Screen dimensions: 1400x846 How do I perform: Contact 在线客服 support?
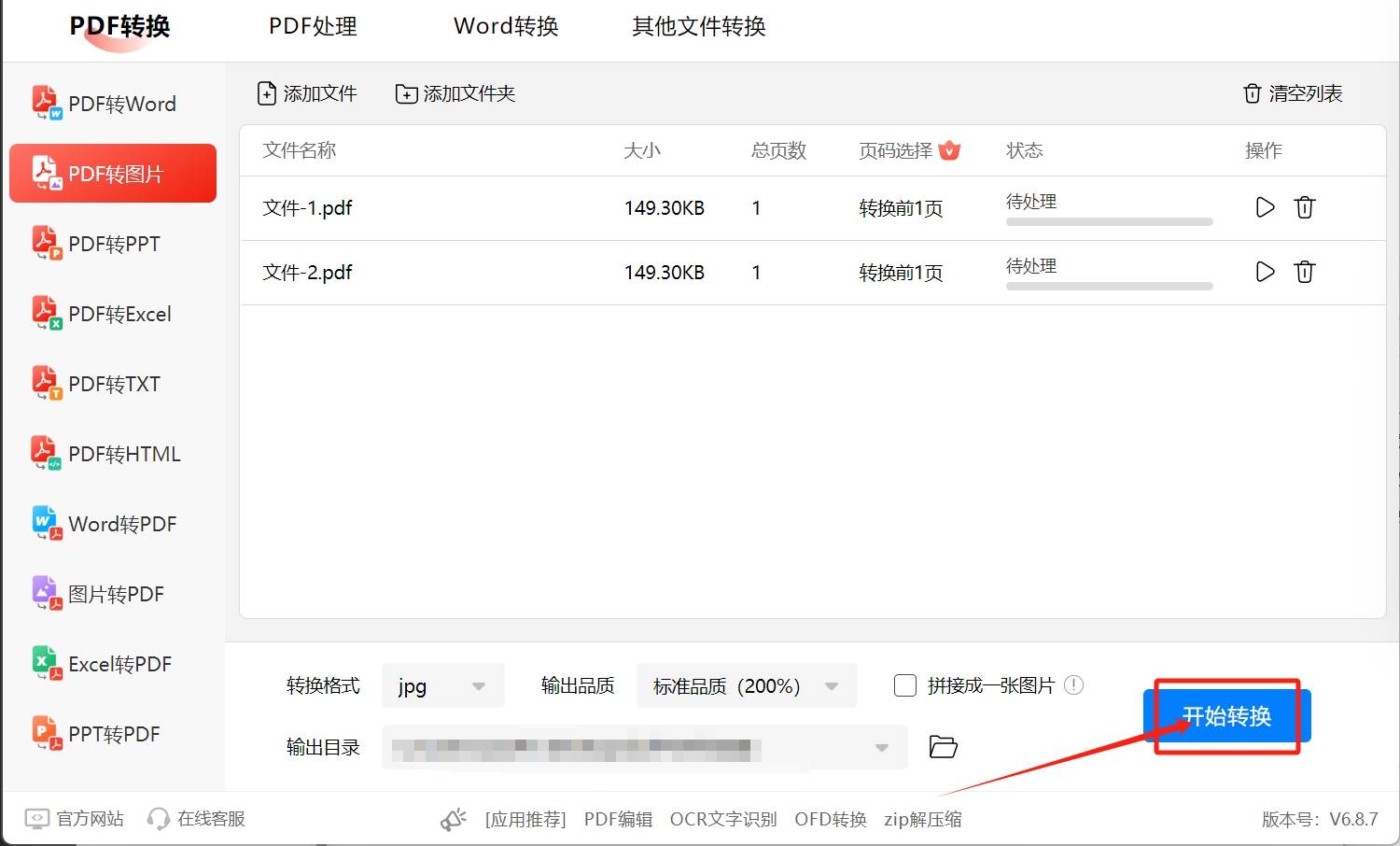(196, 819)
